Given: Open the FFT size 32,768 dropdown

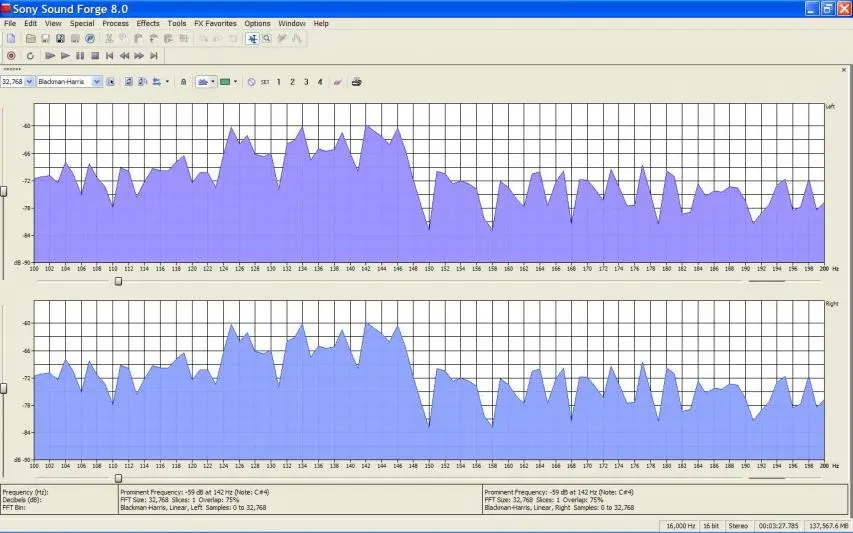Looking at the screenshot, I should (x=29, y=82).
